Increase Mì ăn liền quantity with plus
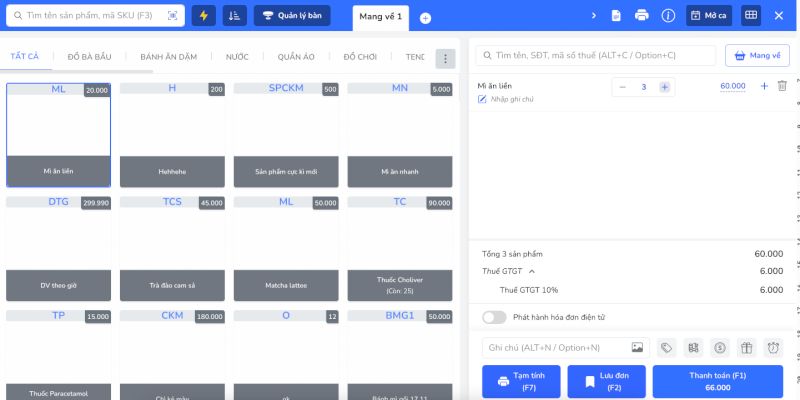Viewport: 800px width, 400px height. 665,87
